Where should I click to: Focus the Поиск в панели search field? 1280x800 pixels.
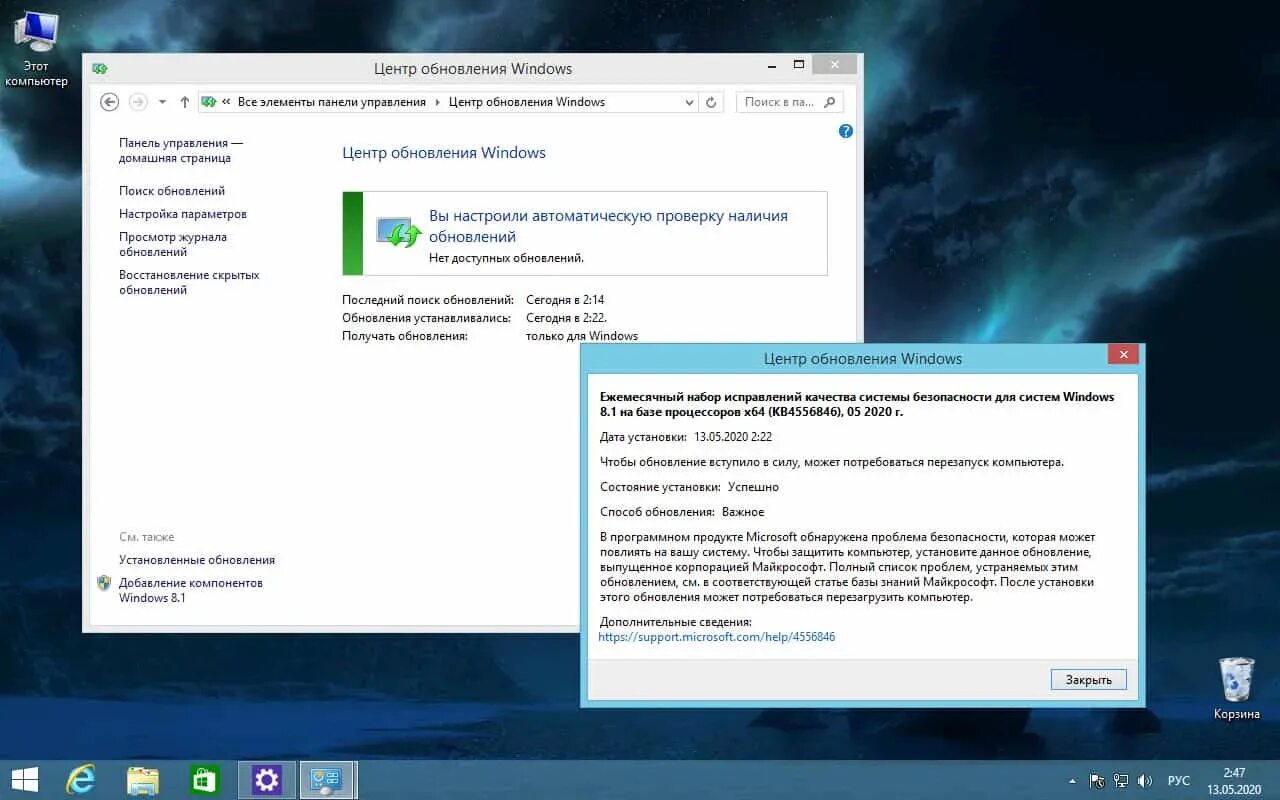pos(790,102)
